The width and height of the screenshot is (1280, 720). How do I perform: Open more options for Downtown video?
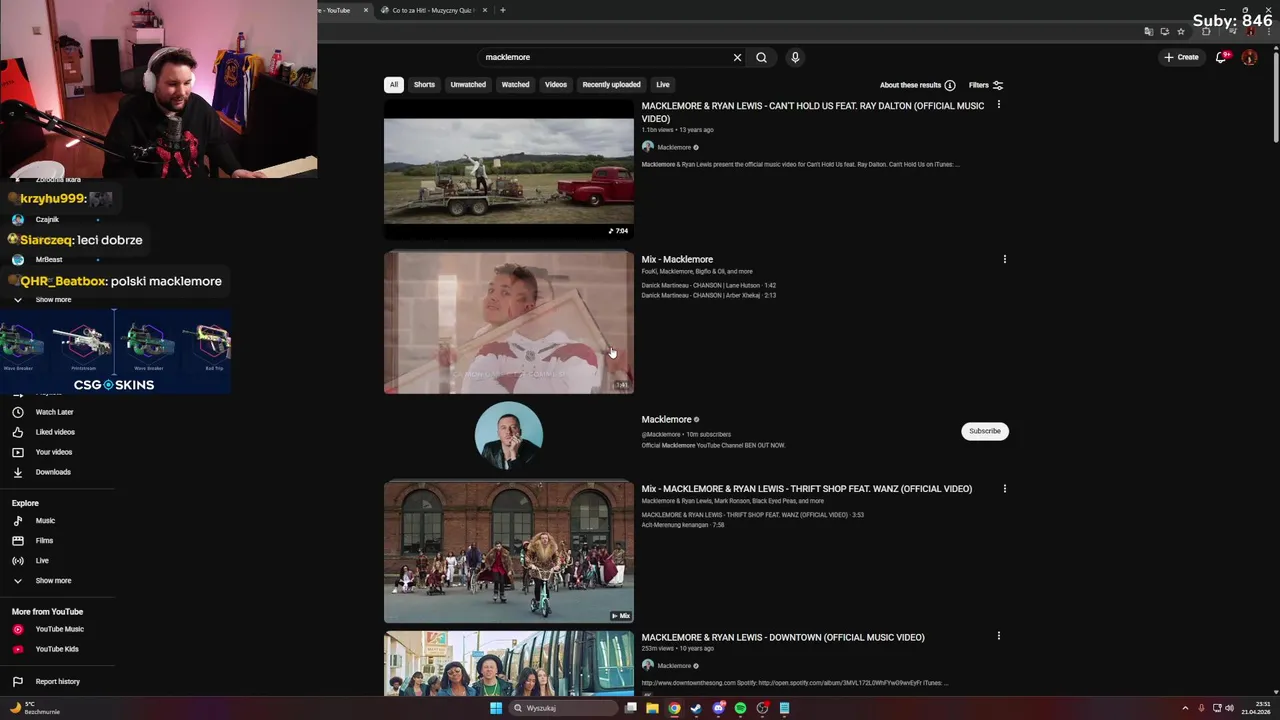click(x=998, y=636)
